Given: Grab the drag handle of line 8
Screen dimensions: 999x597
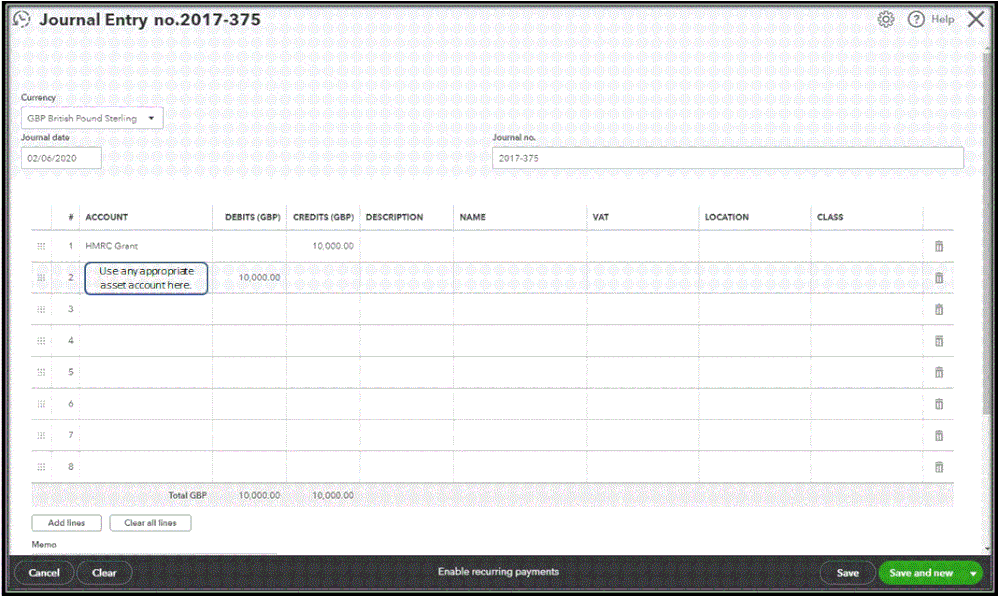Looking at the screenshot, I should [41, 467].
